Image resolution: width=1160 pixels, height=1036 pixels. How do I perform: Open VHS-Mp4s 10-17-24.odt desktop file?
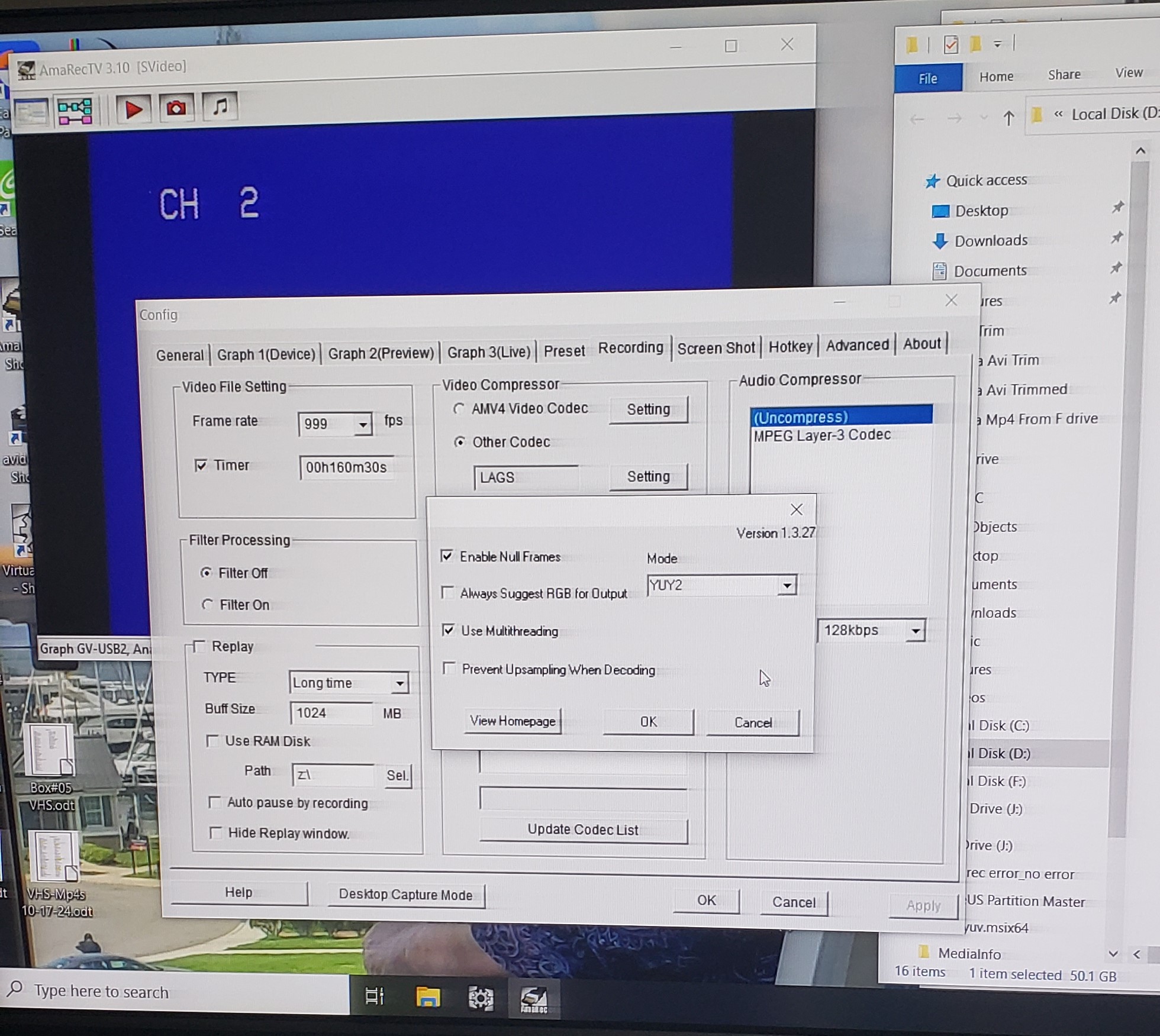56,874
